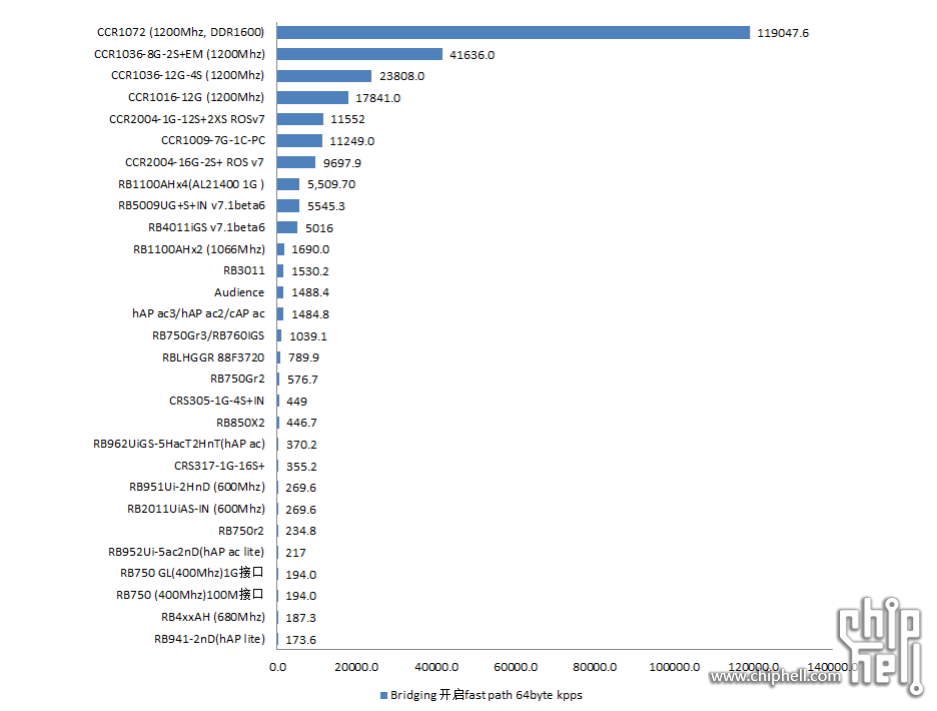This screenshot has width=937, height=711.
Task: Click the RB750r2 row label
Action: [241, 531]
